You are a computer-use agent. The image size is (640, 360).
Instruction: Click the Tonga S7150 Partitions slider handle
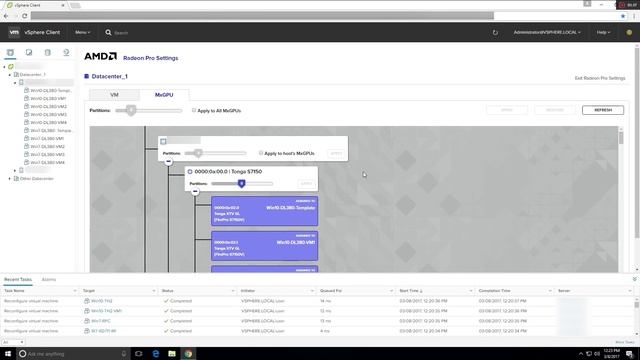(x=242, y=184)
